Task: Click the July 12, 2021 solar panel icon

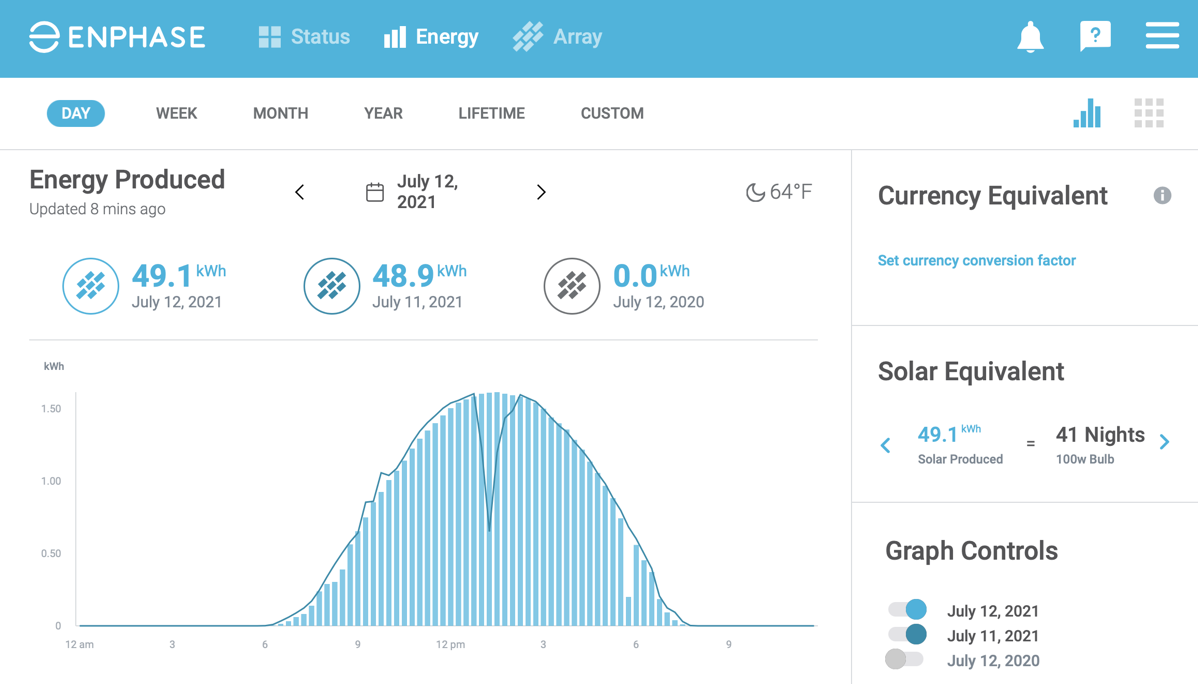Action: point(91,286)
